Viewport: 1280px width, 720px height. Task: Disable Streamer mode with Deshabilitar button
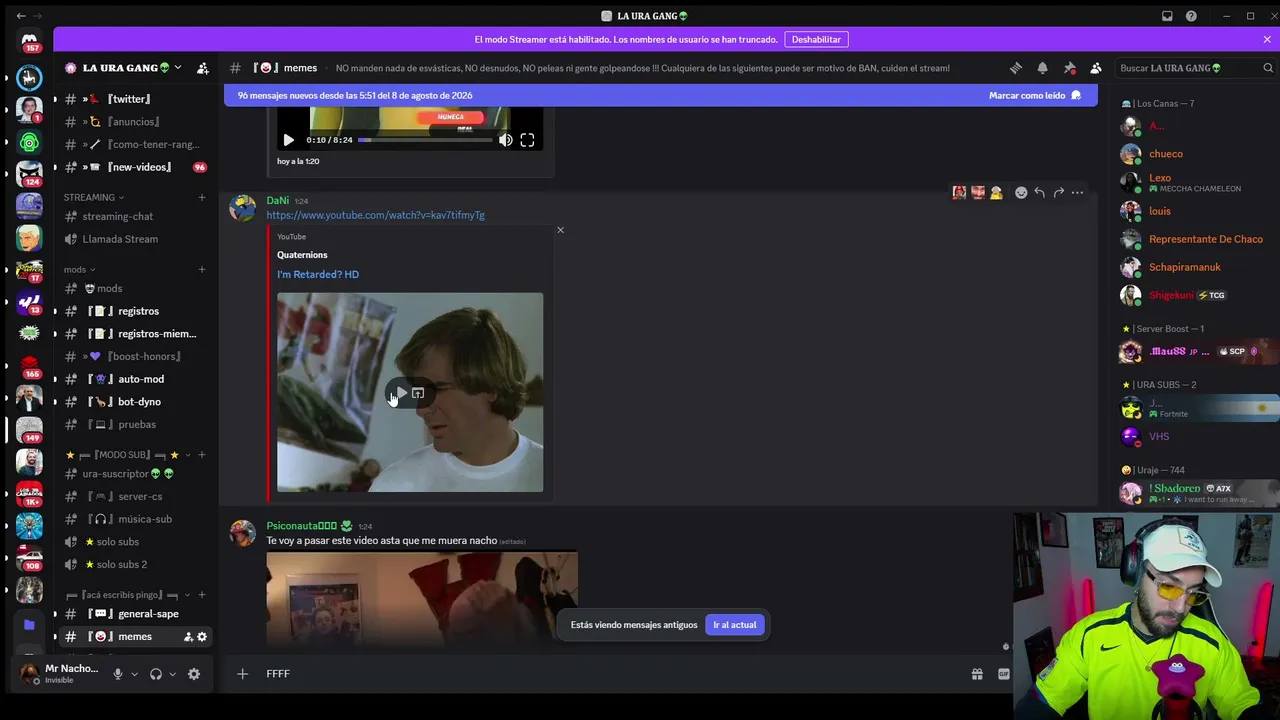coord(816,40)
